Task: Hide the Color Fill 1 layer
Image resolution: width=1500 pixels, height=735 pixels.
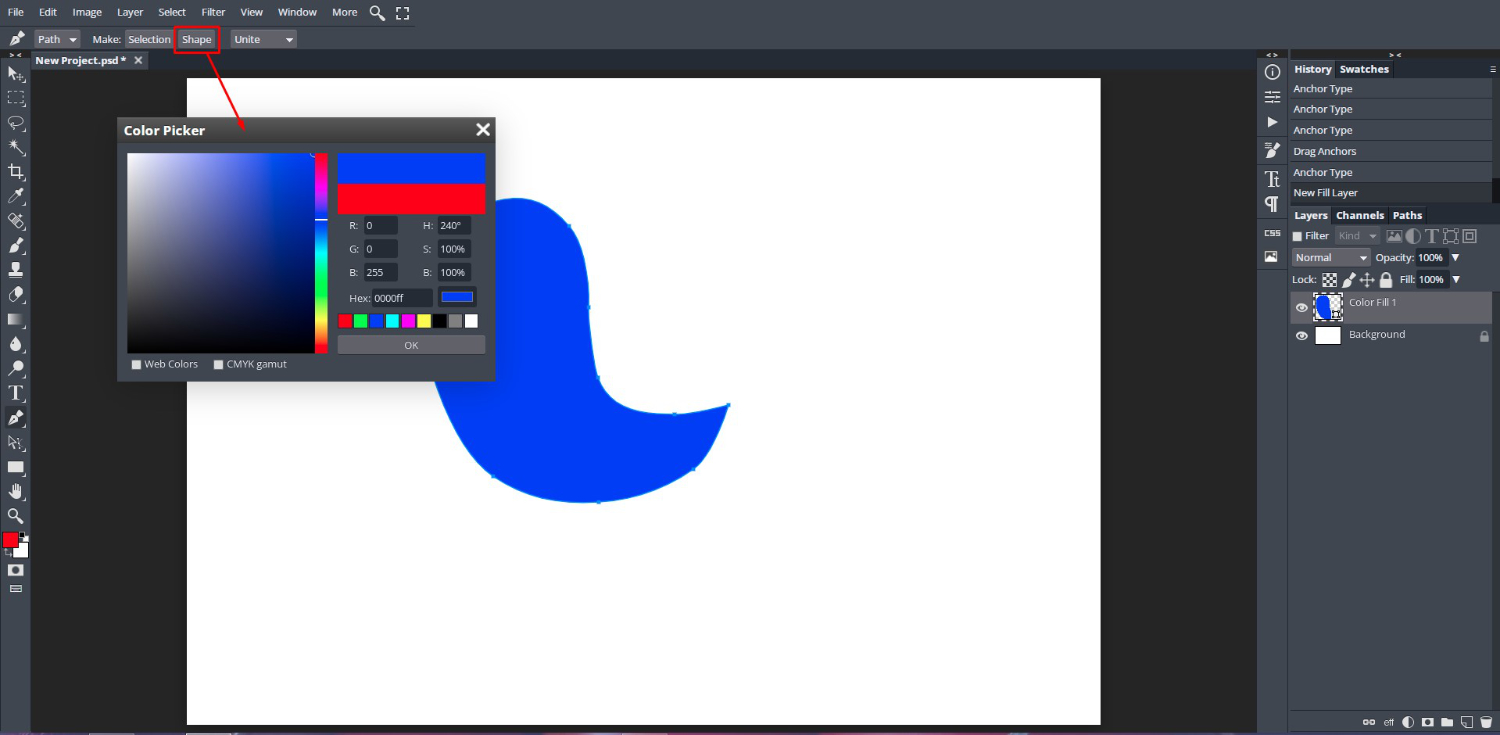Action: click(1302, 307)
